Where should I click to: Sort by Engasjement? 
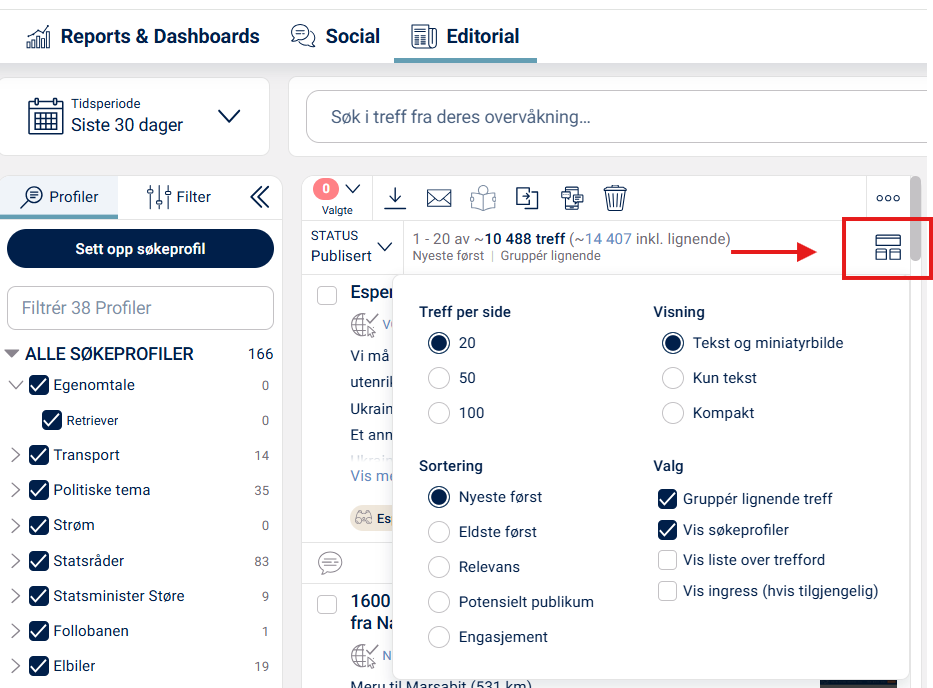pos(439,637)
